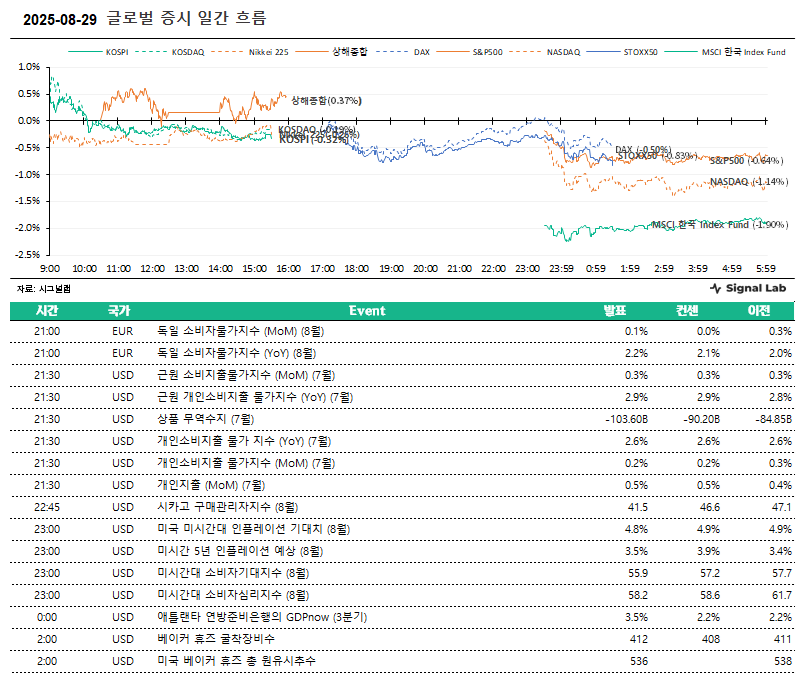This screenshot has width=806, height=687.
Task: Click the 미국 베이커 휴즈 총 원유시추수 event
Action: [x=236, y=661]
